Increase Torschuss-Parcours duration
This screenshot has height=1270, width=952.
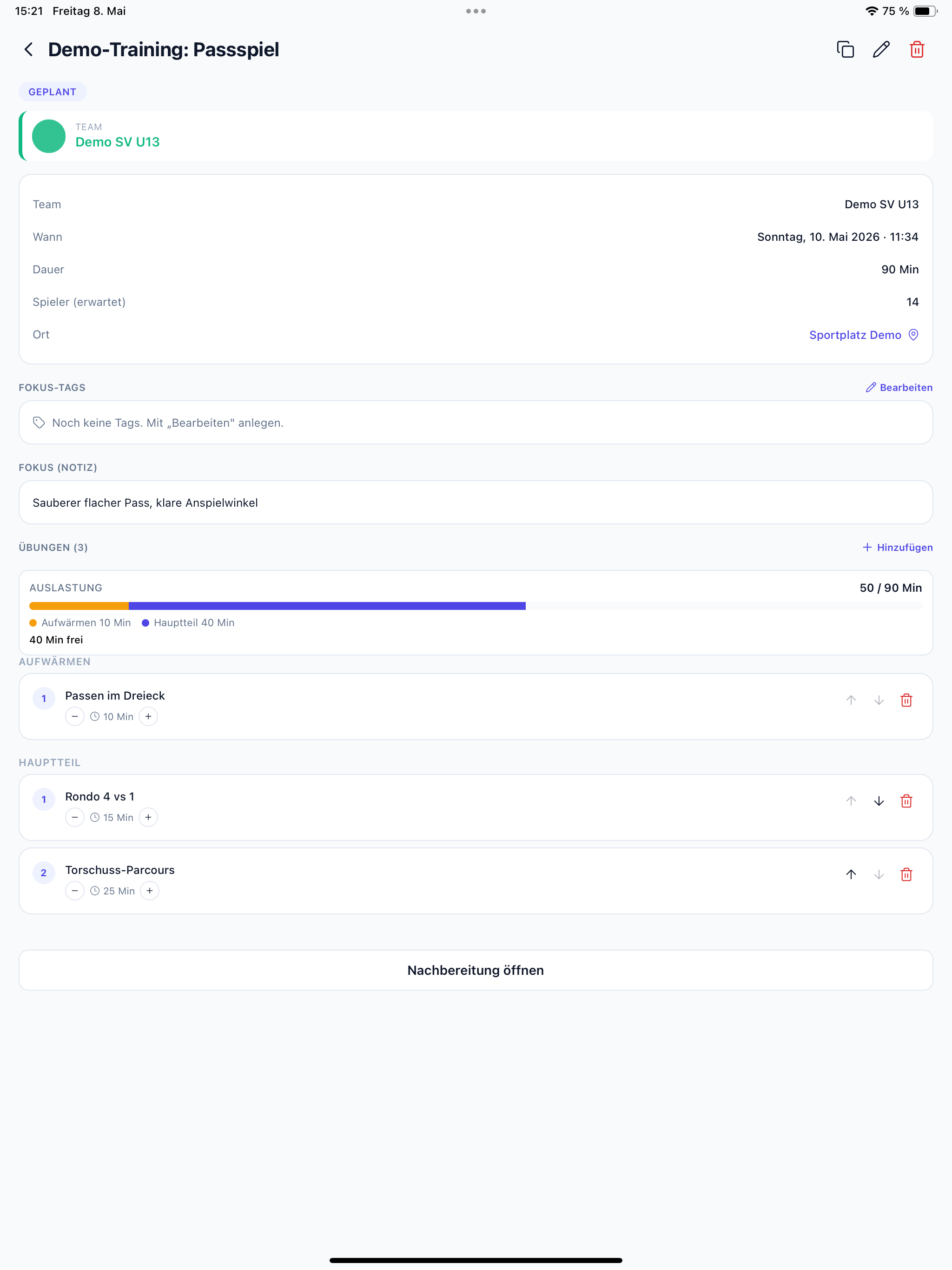(x=150, y=891)
